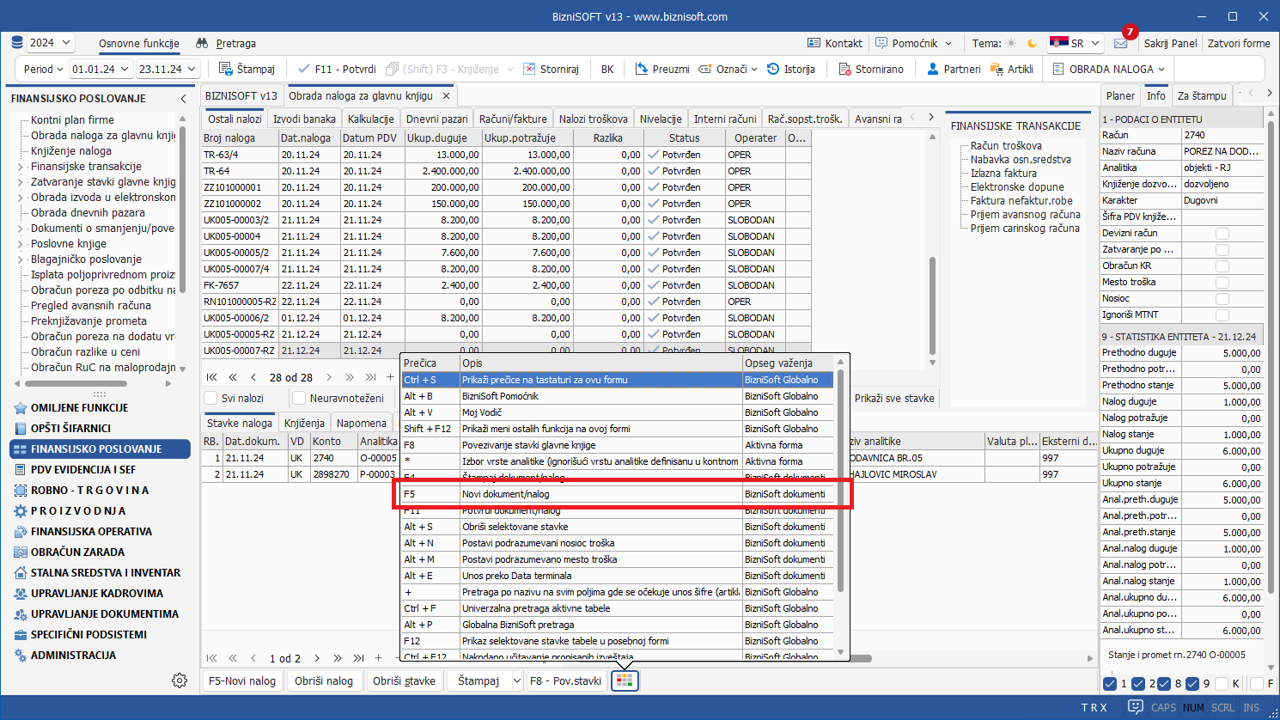
Task: Enable the Svi nalozi checkbox
Action: click(211, 398)
